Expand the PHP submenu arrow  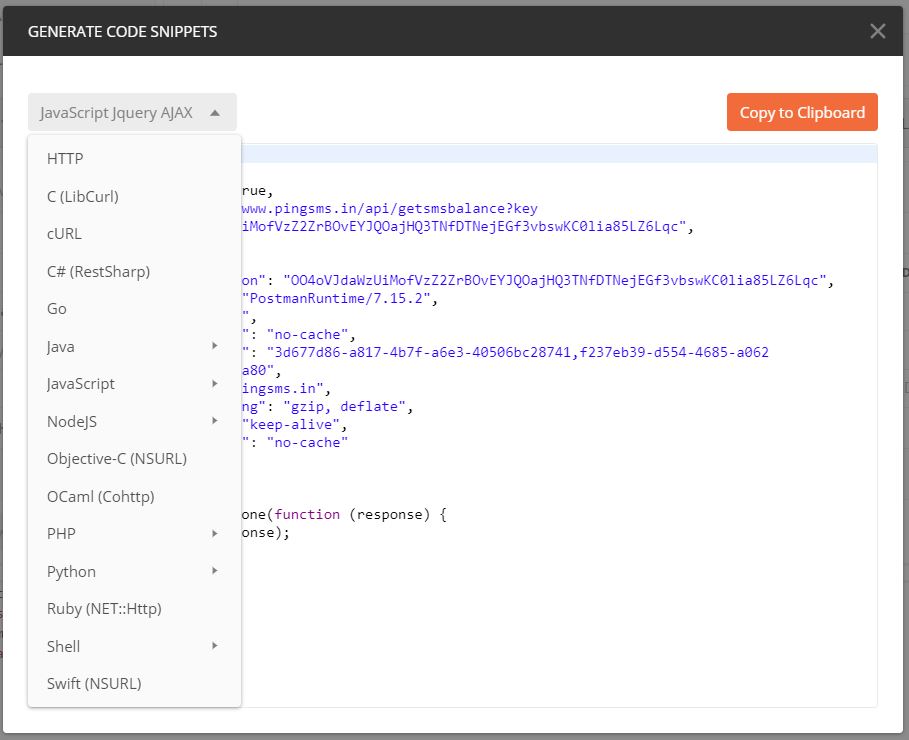click(x=214, y=534)
